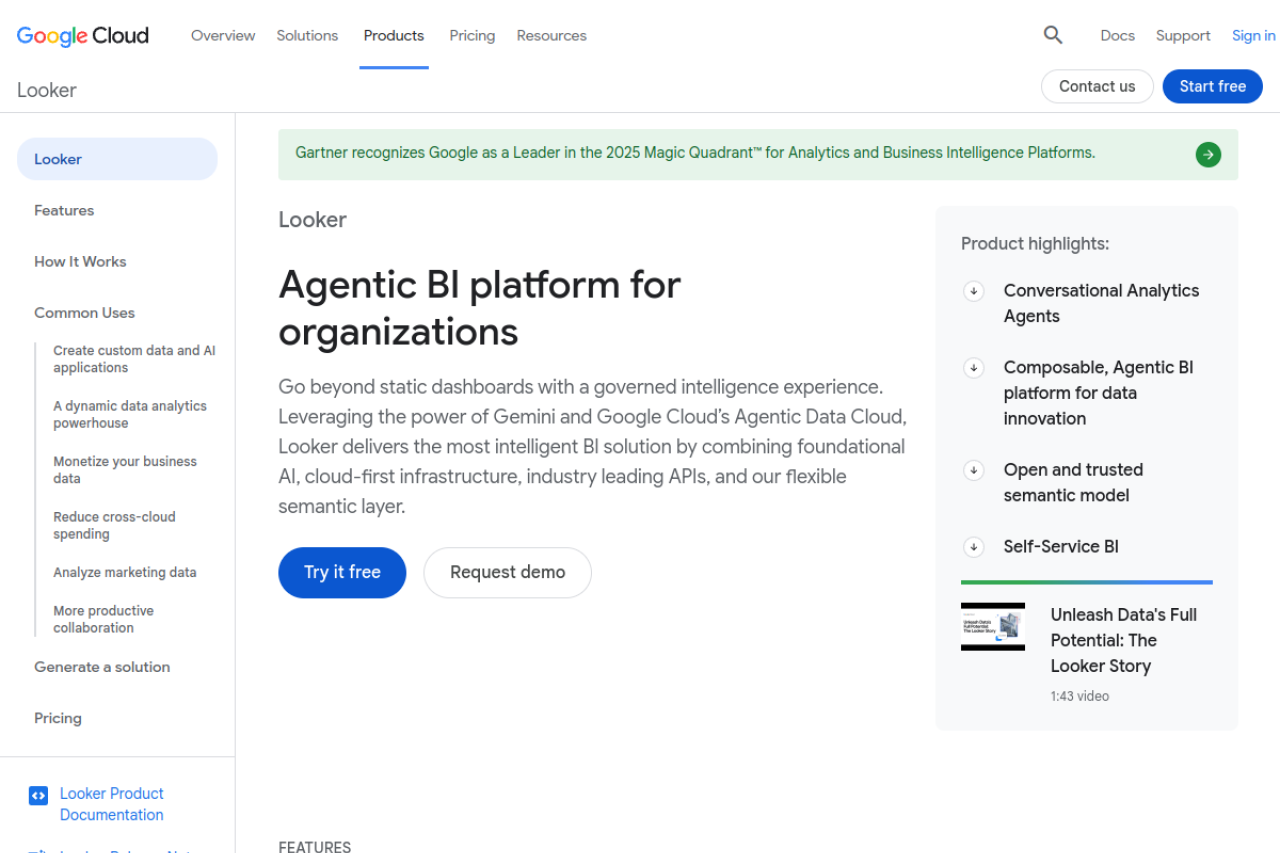This screenshot has width=1280, height=853.
Task: Click arrow icon beside Conversational Analytics Agents
Action: click(x=973, y=291)
